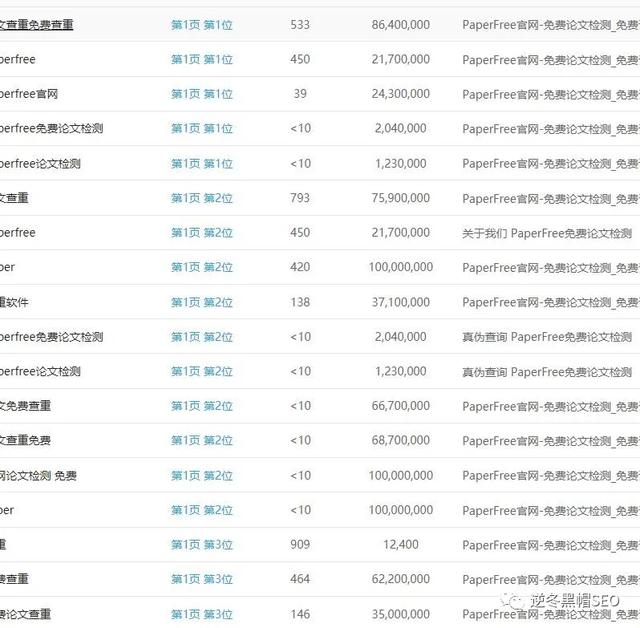Image resolution: width=640 pixels, height=628 pixels.
Task: Click the 第1页 第3位 rank in the 909 row
Action: pyautogui.click(x=202, y=544)
